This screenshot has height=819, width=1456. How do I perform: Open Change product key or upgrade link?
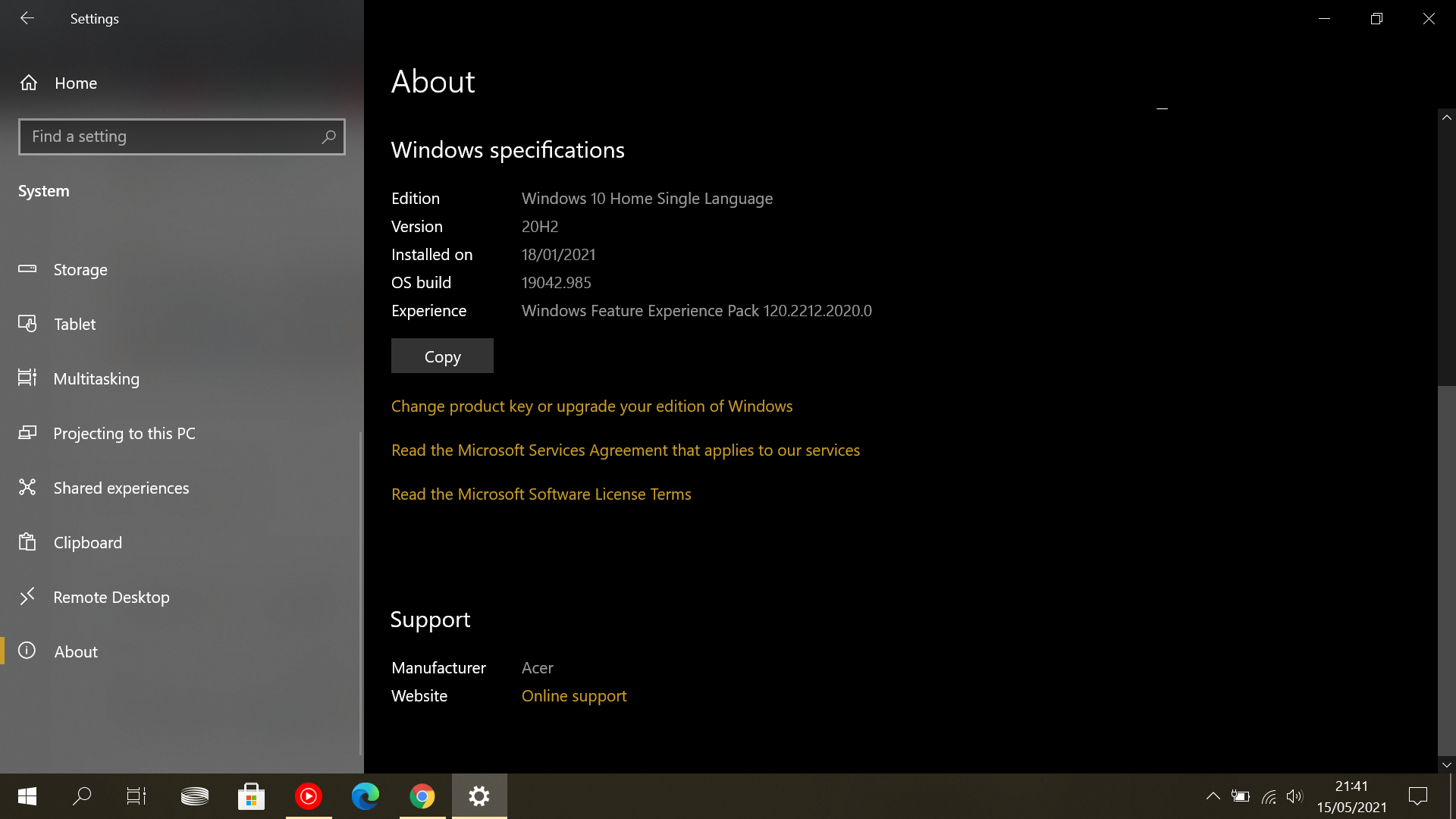[591, 406]
